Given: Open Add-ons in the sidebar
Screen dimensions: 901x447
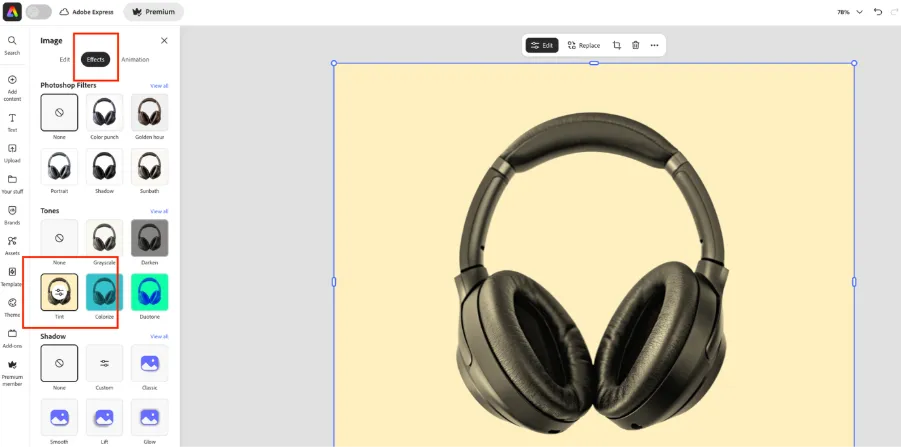Looking at the screenshot, I should click(12, 338).
